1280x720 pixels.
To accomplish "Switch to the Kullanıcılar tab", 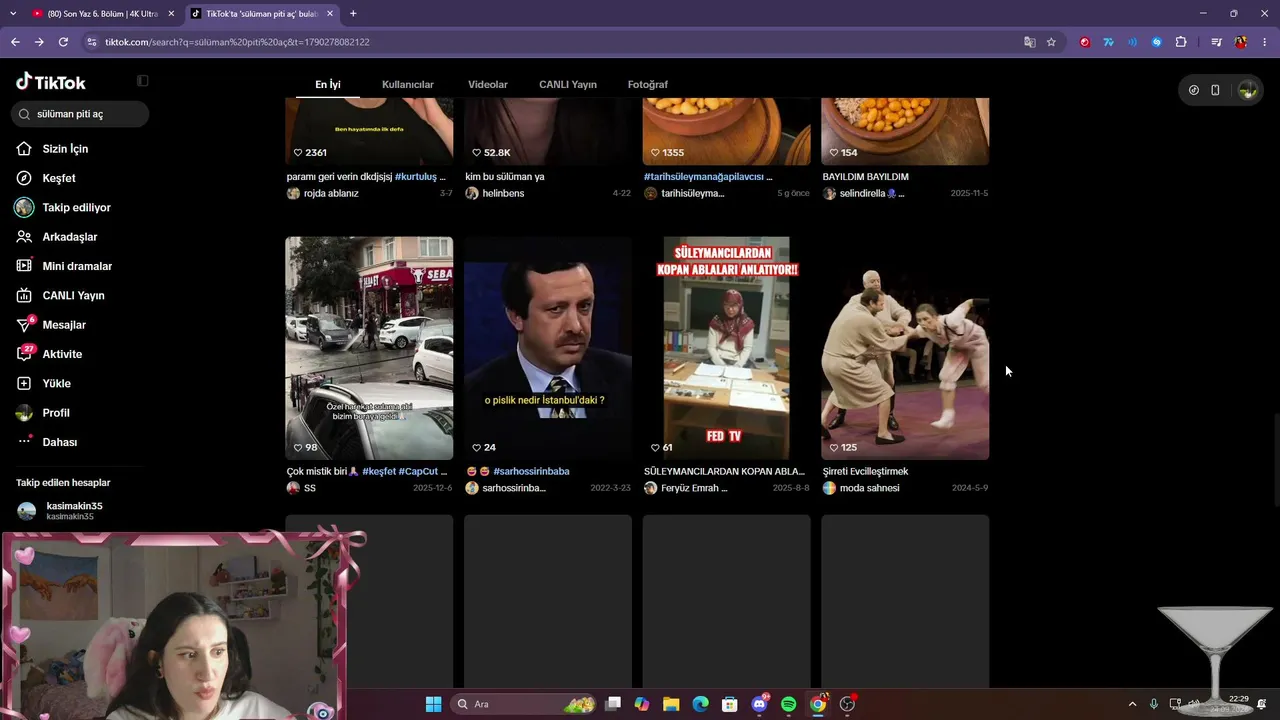I will pyautogui.click(x=408, y=85).
